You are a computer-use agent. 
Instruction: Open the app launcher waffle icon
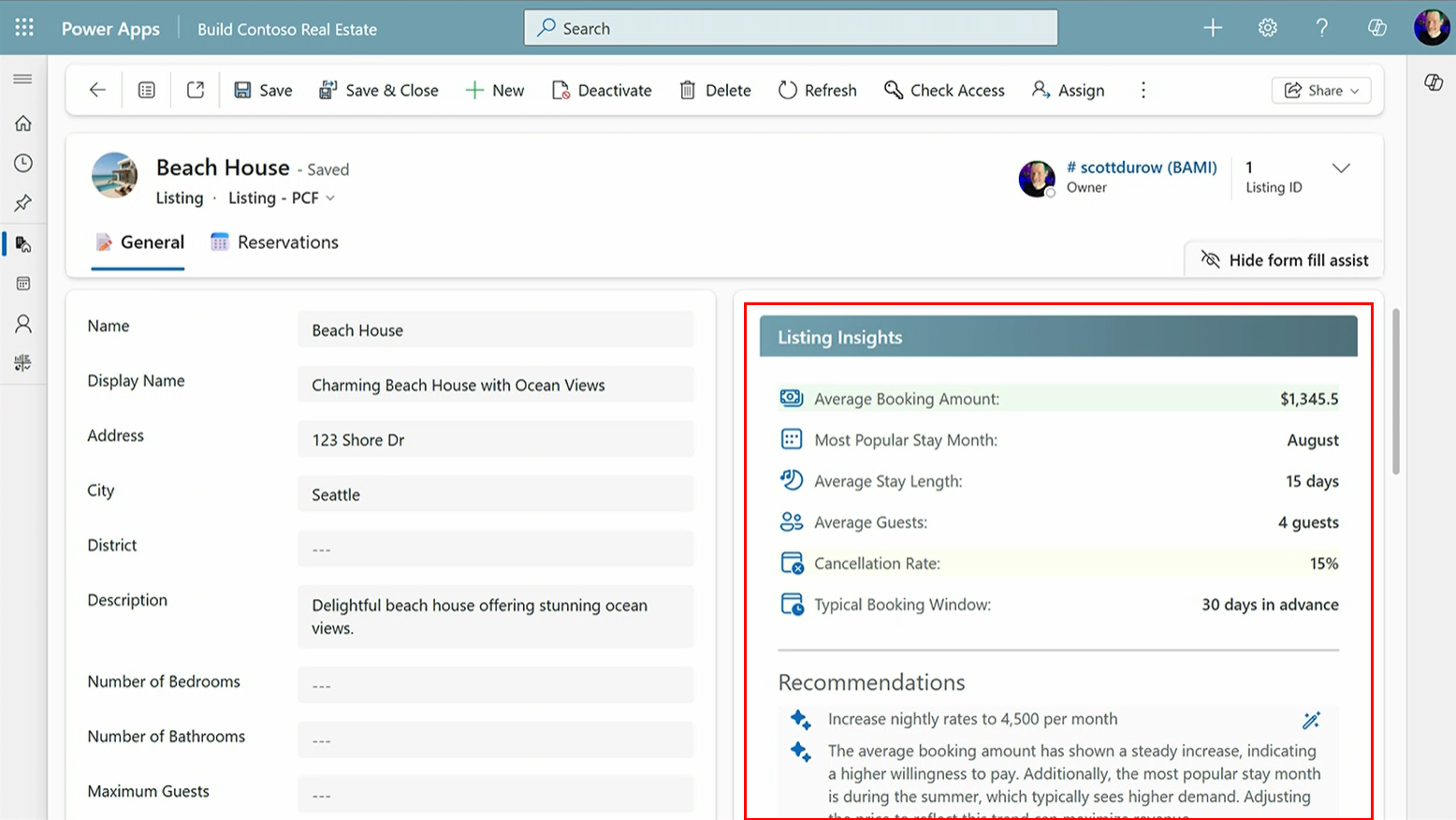23,27
